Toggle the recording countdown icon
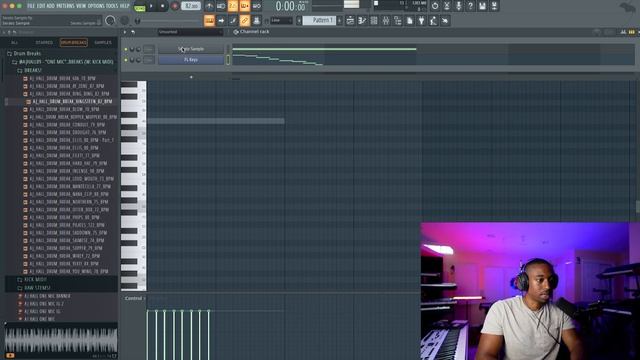The width and height of the screenshot is (640, 360). click(x=233, y=6)
